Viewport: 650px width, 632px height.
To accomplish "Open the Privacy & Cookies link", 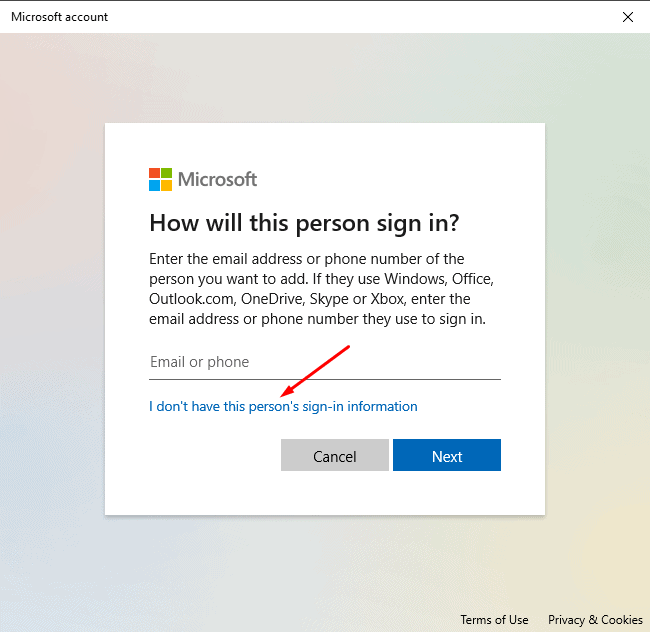I will pos(595,620).
